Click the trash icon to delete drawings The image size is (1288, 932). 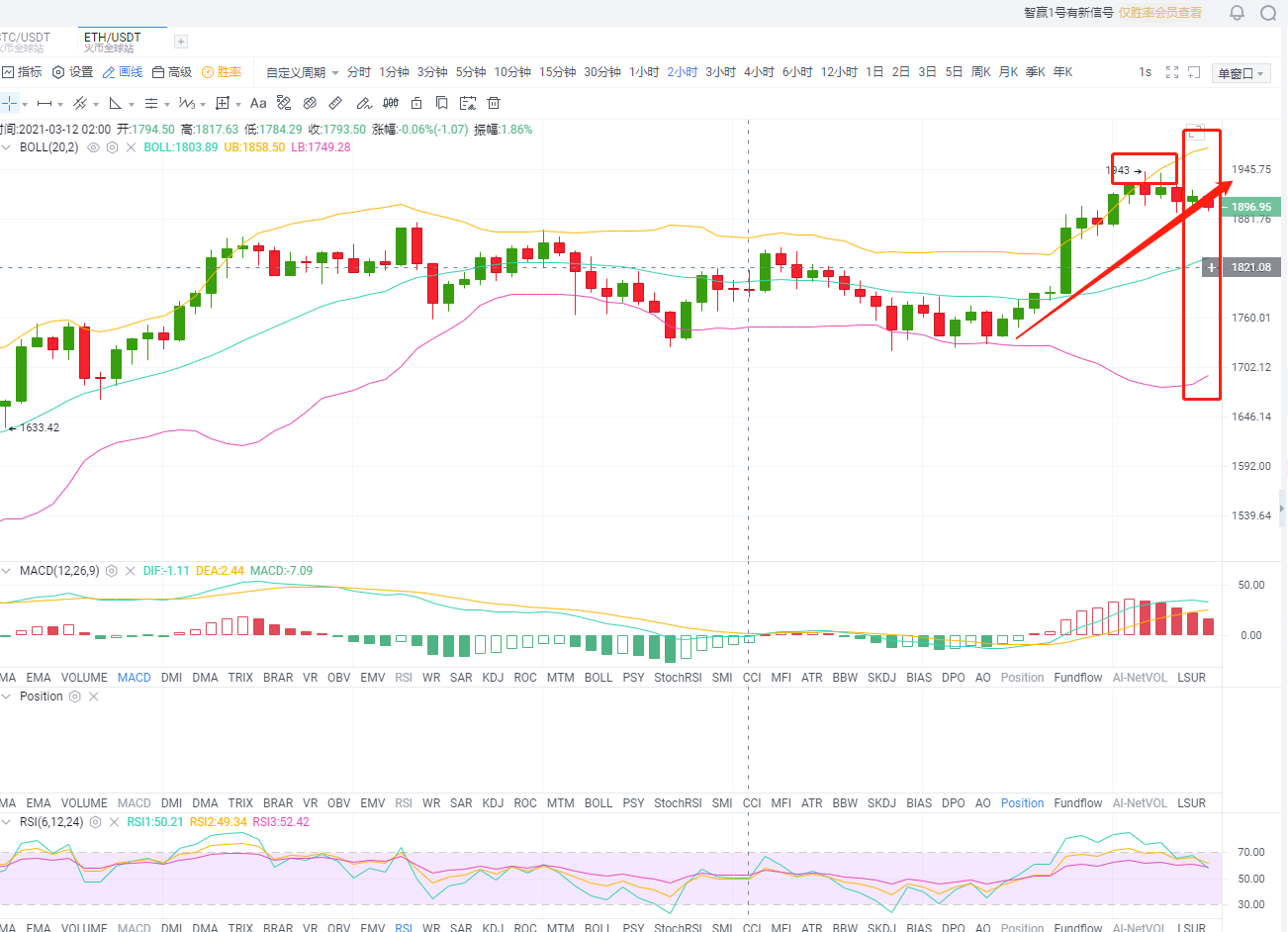click(x=494, y=104)
